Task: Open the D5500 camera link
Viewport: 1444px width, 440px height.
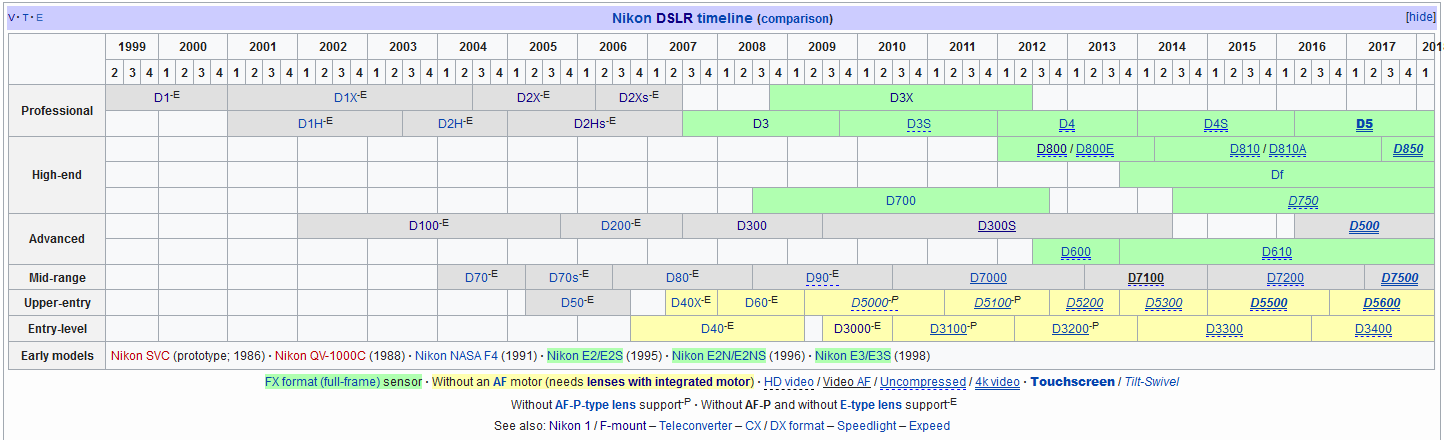Action: coord(1268,303)
